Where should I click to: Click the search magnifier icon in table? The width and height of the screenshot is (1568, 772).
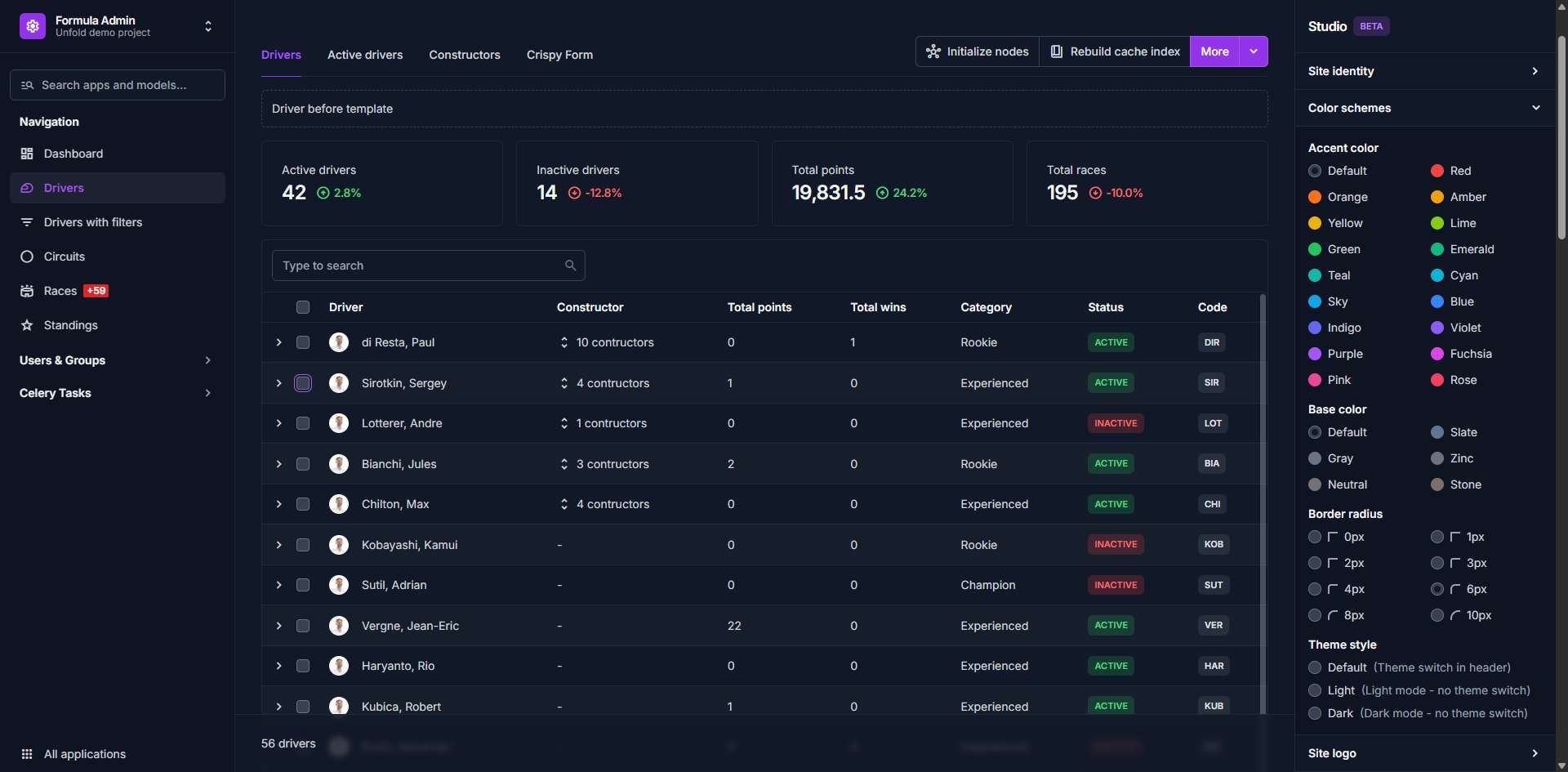pos(571,266)
